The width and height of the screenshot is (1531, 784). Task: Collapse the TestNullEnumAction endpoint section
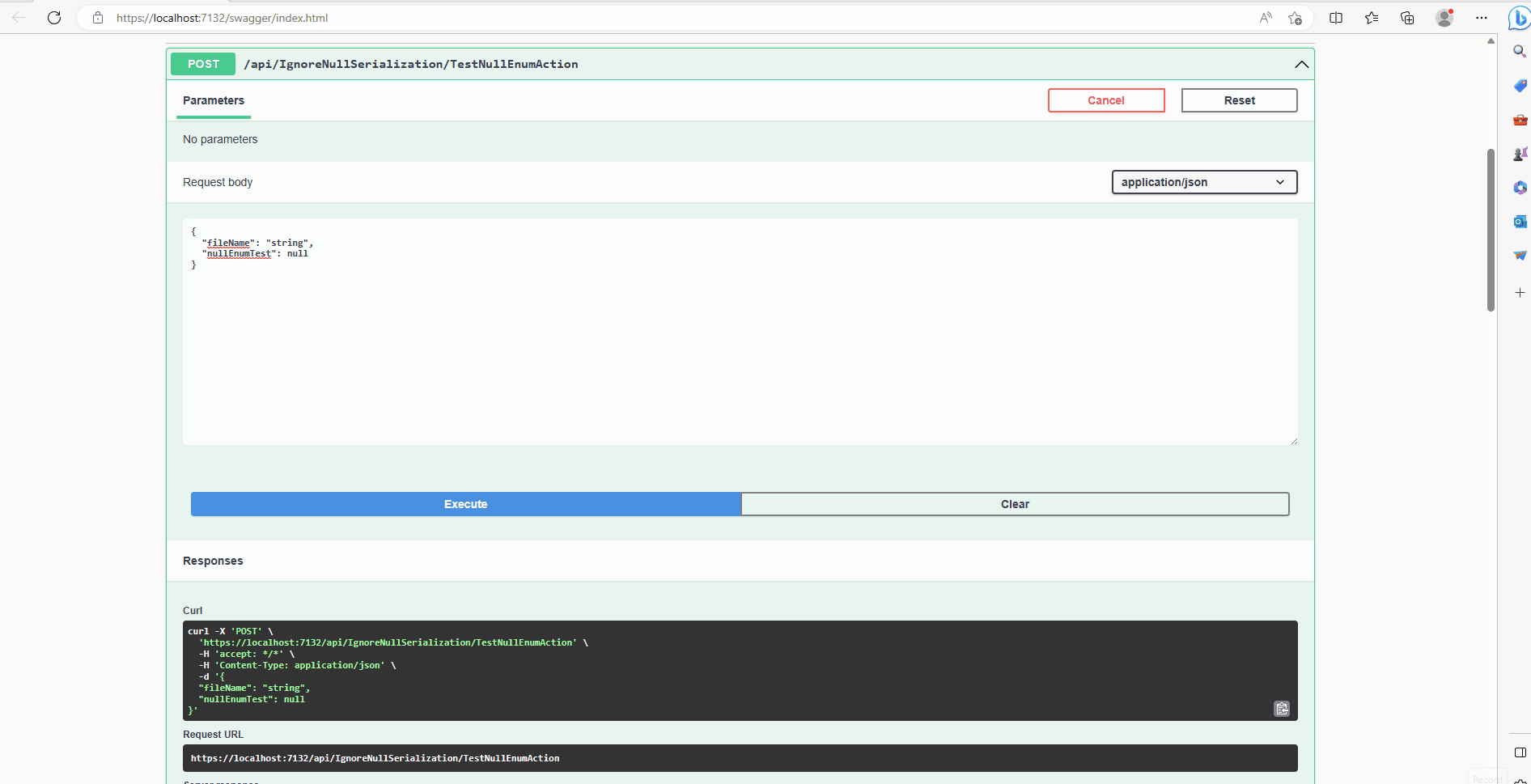click(1301, 64)
